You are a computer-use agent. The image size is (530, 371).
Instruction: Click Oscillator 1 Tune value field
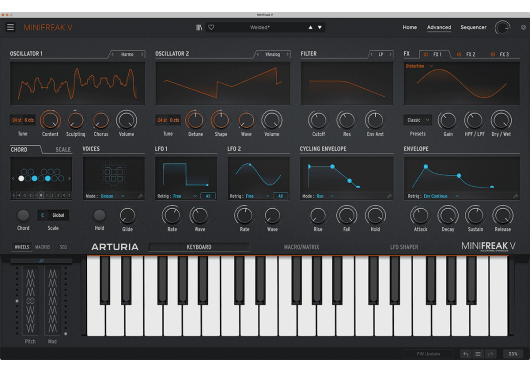[23, 120]
